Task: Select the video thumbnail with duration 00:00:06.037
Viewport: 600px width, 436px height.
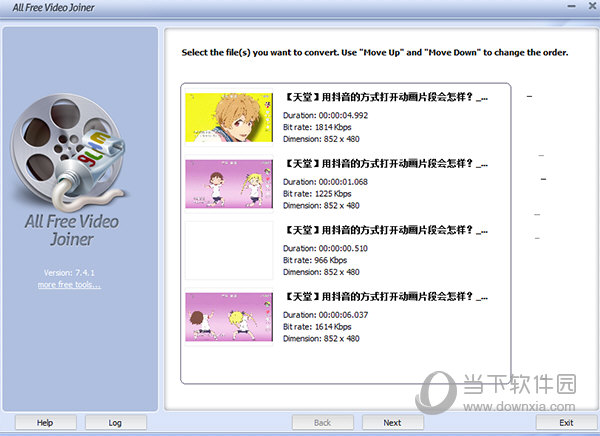Action: coord(229,317)
